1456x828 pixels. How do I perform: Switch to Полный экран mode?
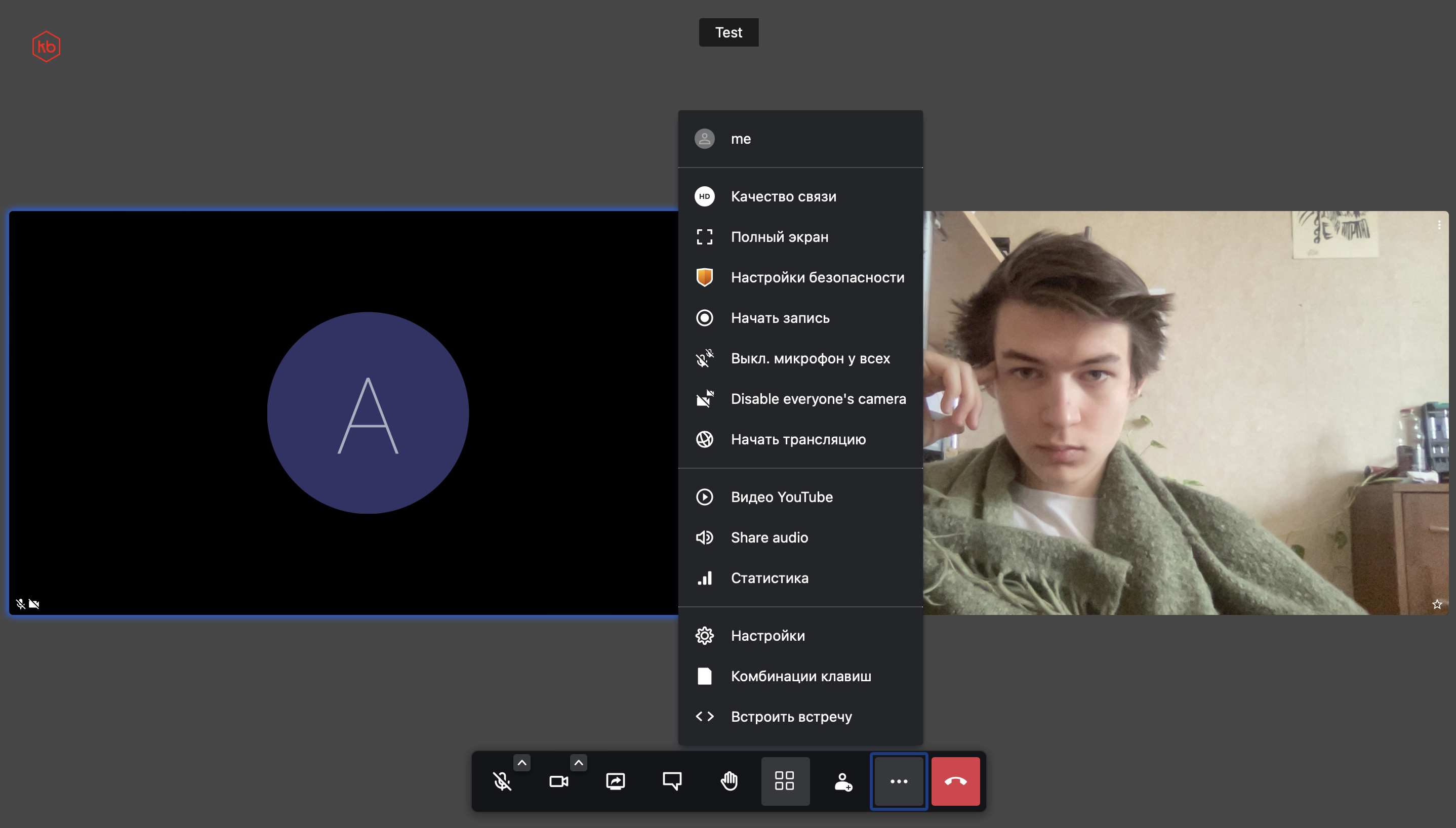point(800,236)
